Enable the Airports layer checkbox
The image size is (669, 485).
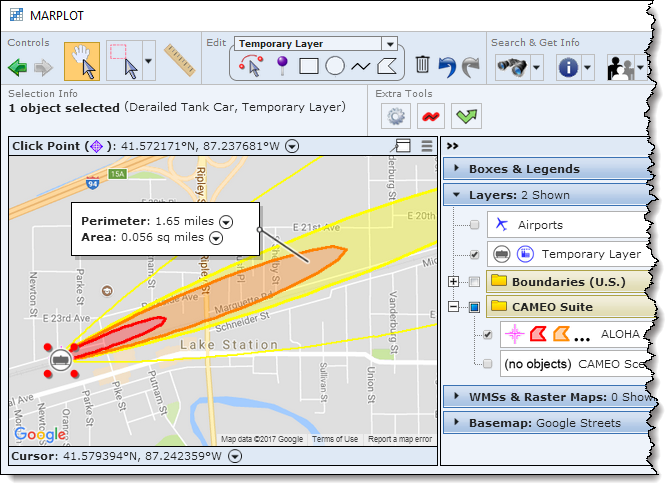pyautogui.click(x=474, y=226)
